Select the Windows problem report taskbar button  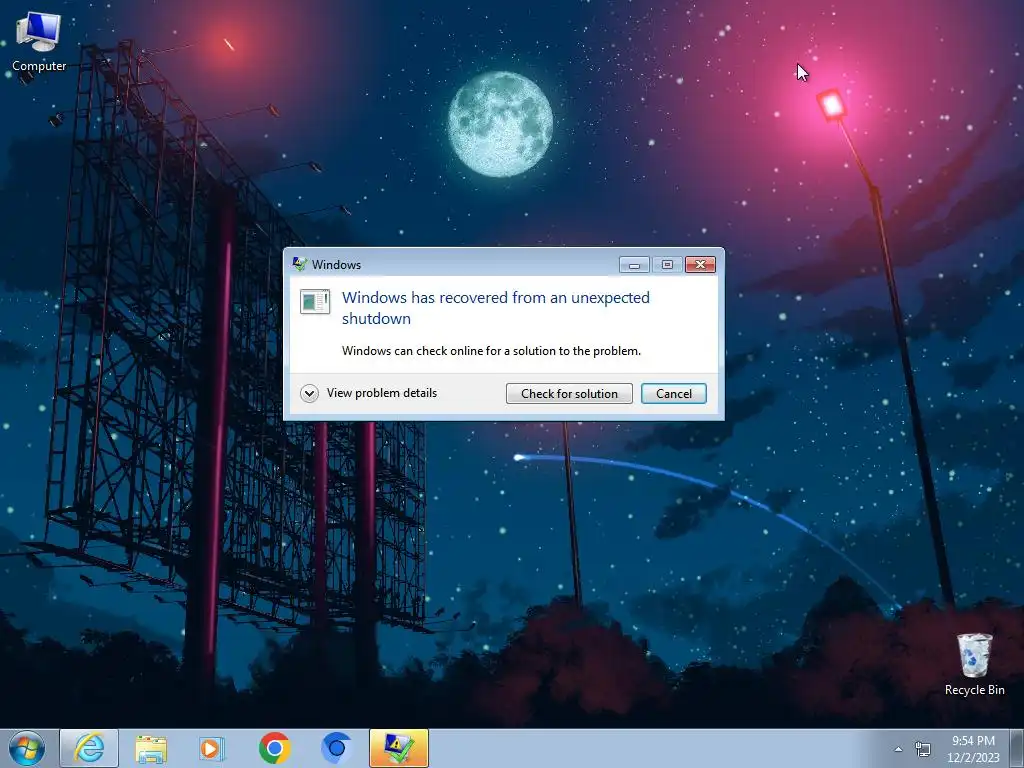398,748
